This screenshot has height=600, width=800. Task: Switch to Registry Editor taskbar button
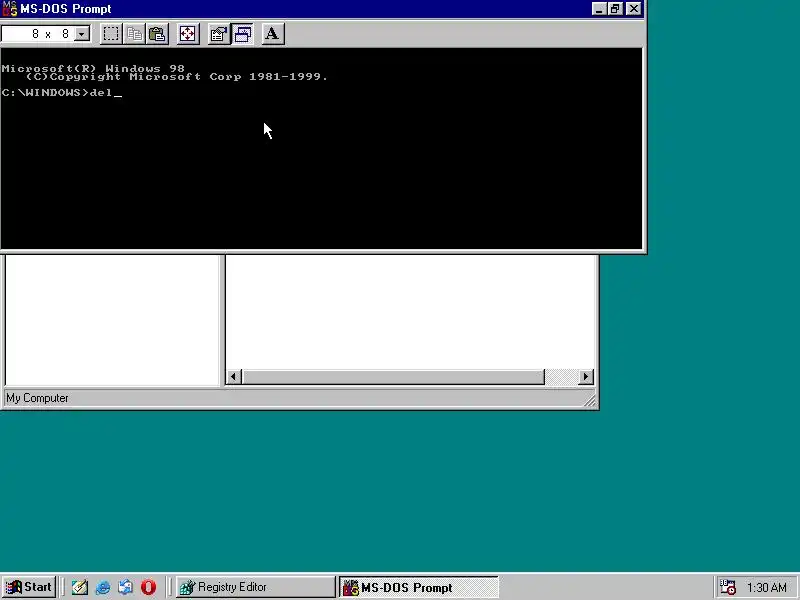(256, 587)
